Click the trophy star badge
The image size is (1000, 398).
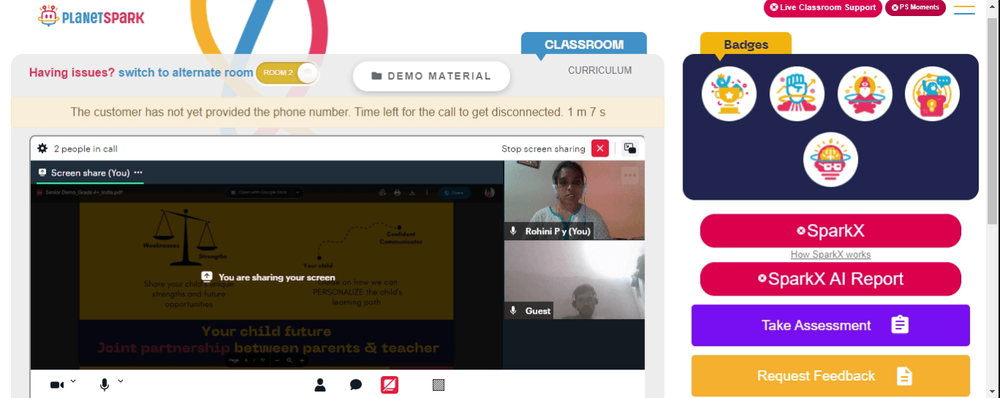pos(729,94)
